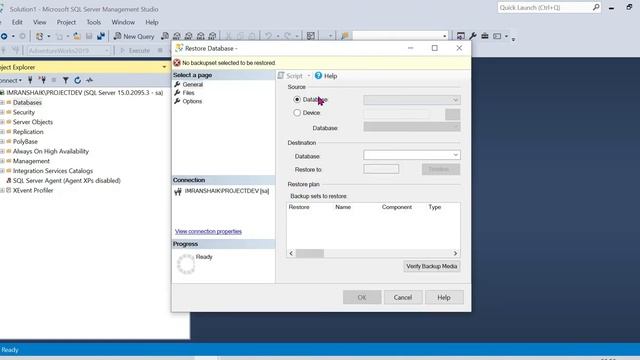Click the device browse button beside Device field
The image size is (640, 360).
(453, 114)
